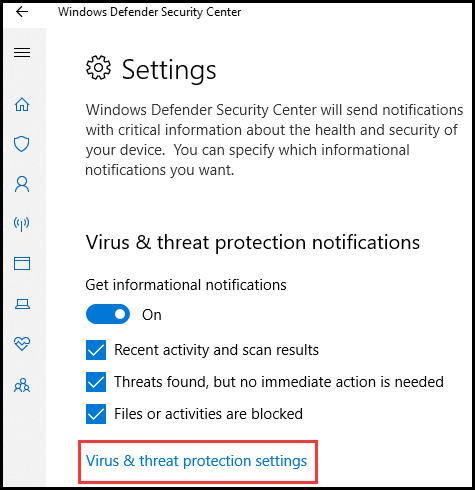Click the Settings page heading text
Screen dimensions: 475x490
(169, 70)
